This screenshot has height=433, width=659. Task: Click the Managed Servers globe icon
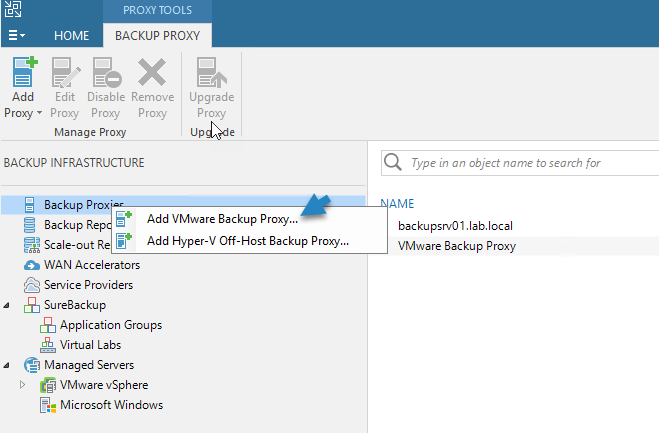[x=32, y=365]
